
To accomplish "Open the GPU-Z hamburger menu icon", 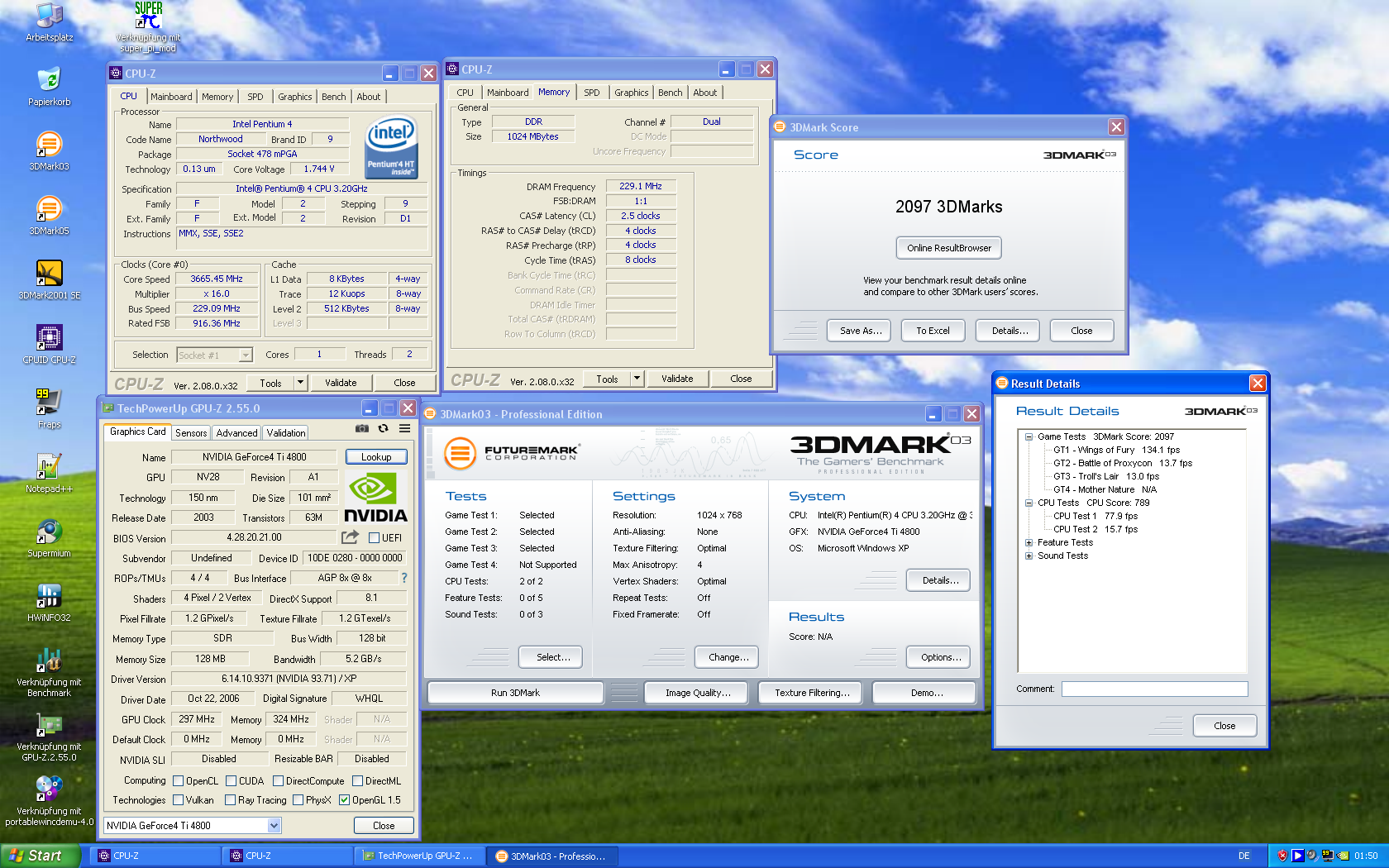I will tap(404, 428).
